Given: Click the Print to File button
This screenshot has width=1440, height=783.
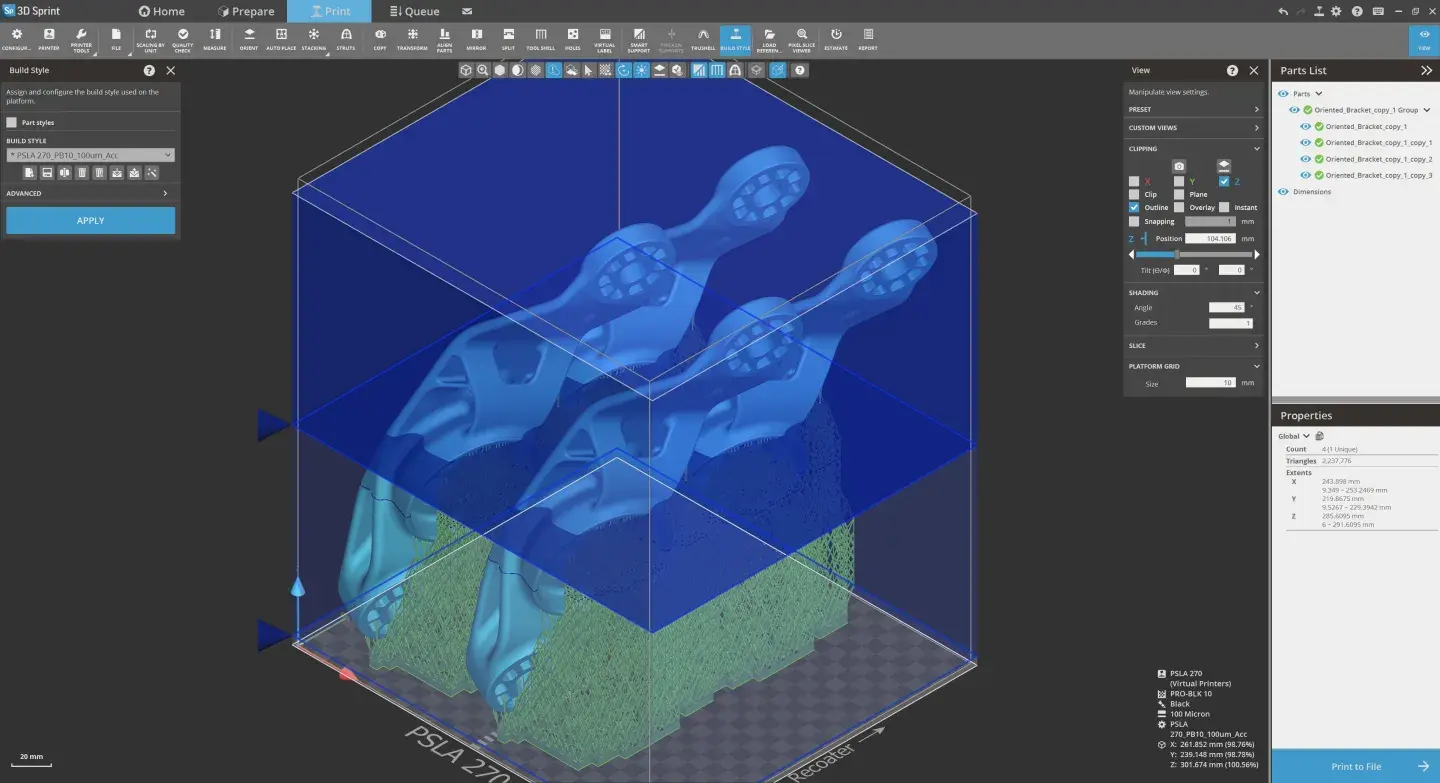Looking at the screenshot, I should click(x=1355, y=766).
